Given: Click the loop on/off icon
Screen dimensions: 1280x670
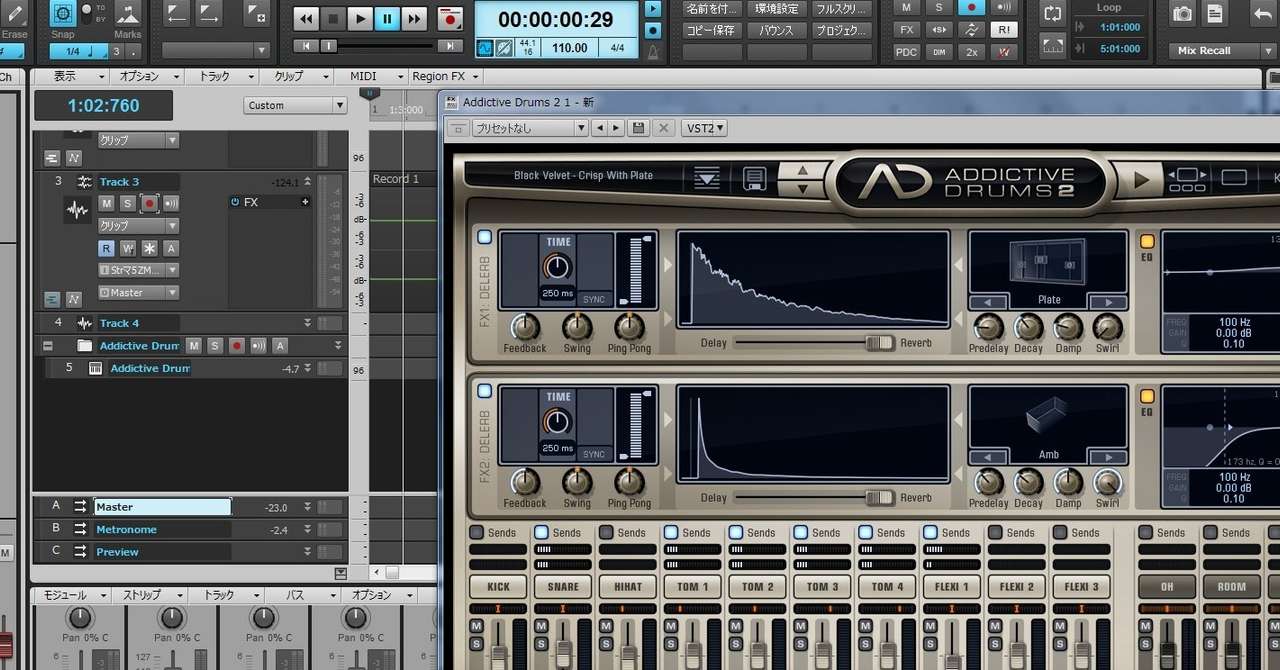Looking at the screenshot, I should pos(1052,14).
